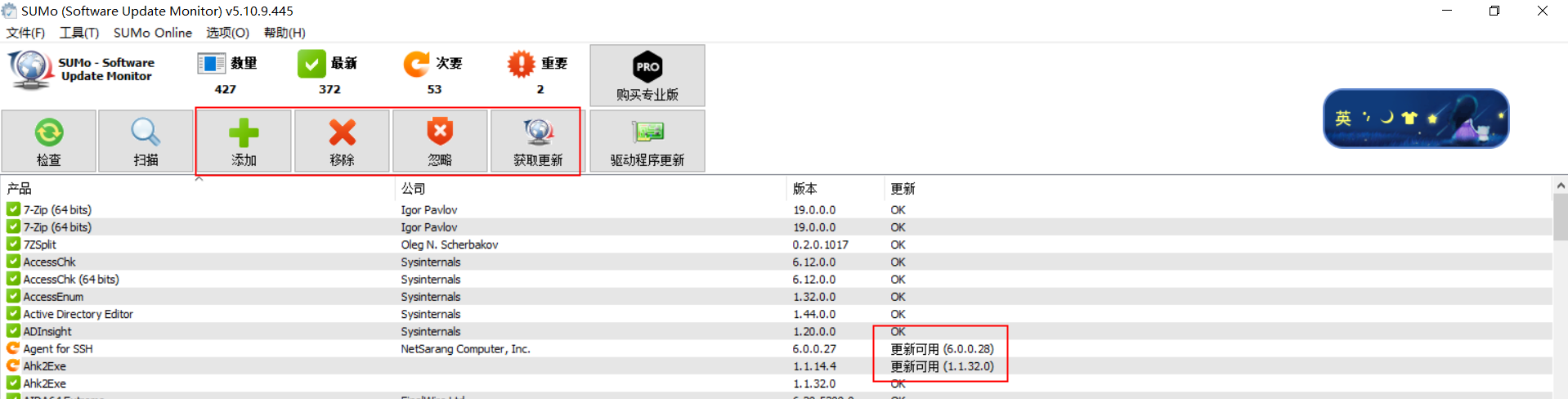This screenshot has height=399, width=1568.
Task: Click Oleg N. Scherbakov company cell
Action: tap(449, 244)
